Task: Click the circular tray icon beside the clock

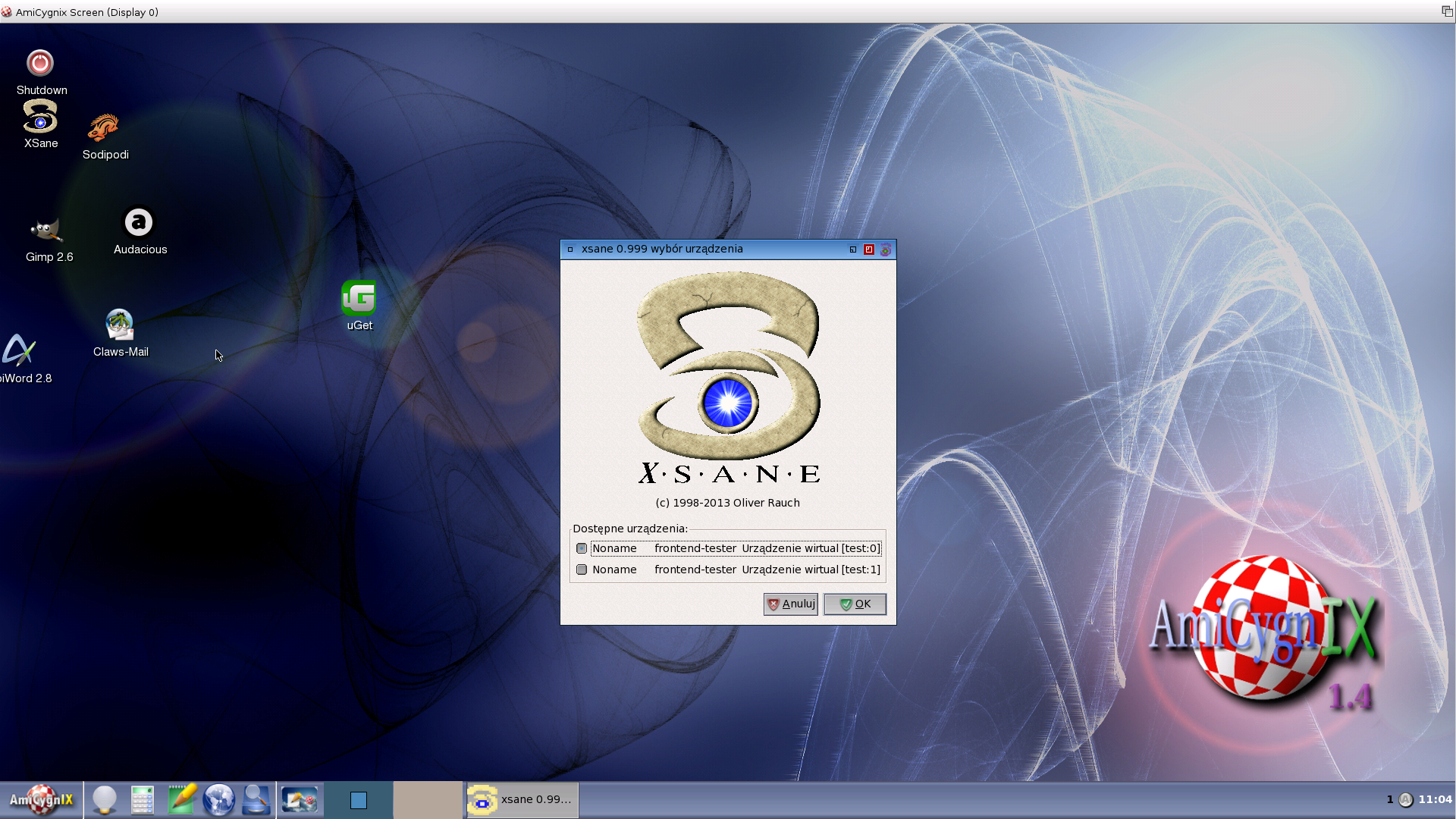Action: (1405, 800)
